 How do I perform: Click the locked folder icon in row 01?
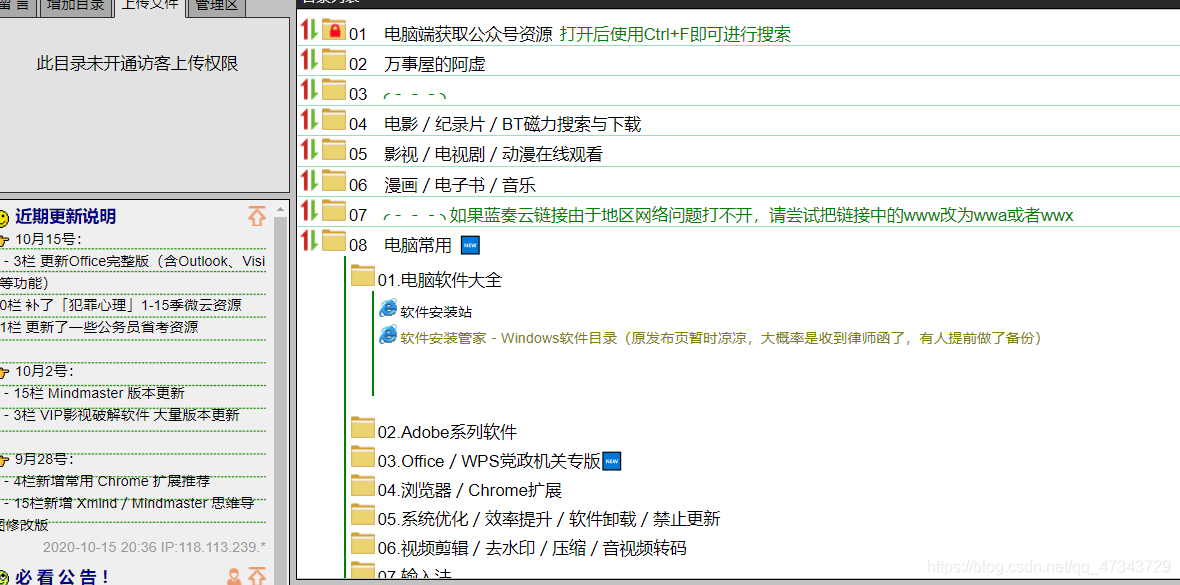pyautogui.click(x=333, y=30)
